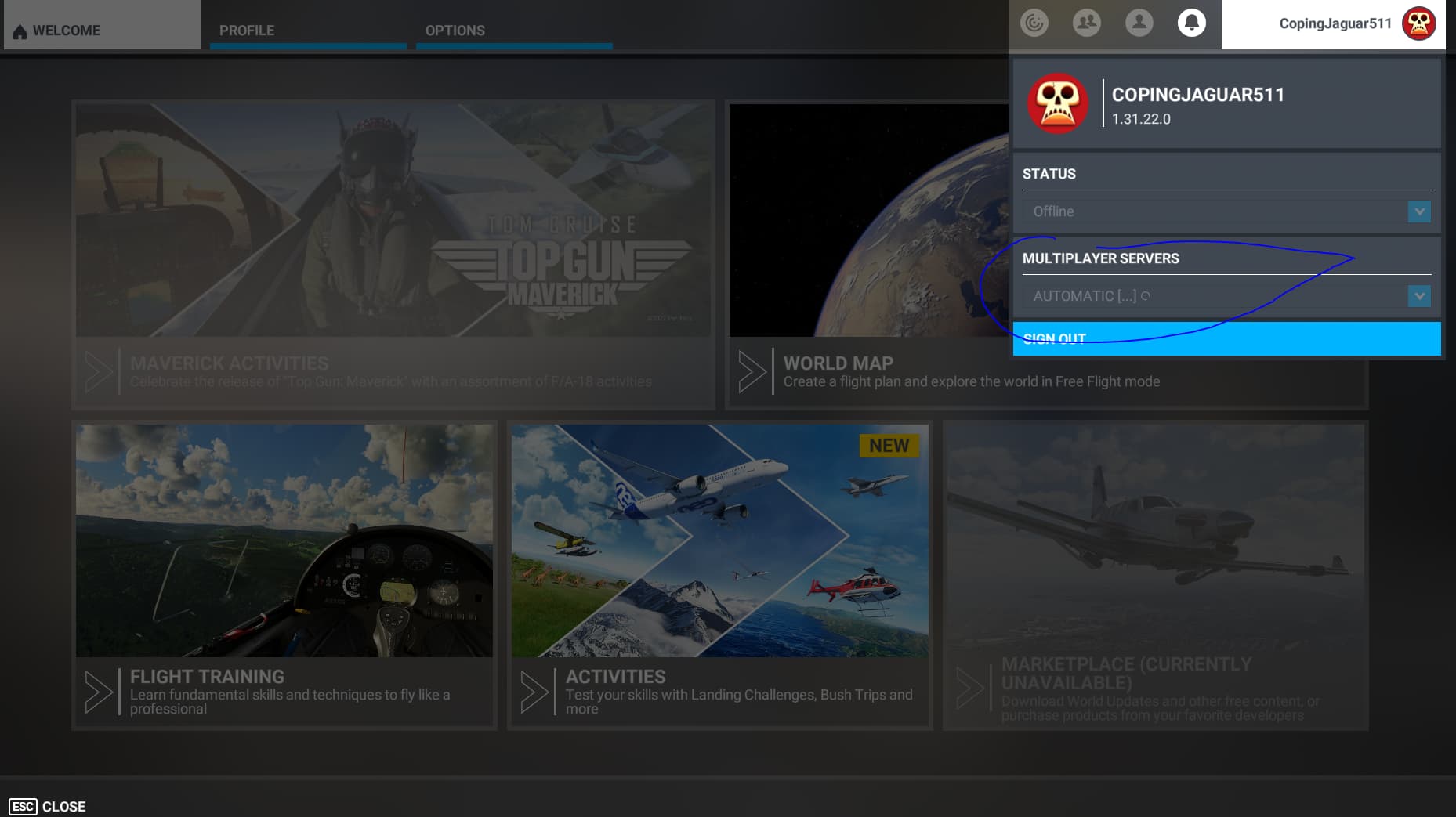Image resolution: width=1456 pixels, height=817 pixels.
Task: Open the spiral content manager icon
Action: 1034,23
